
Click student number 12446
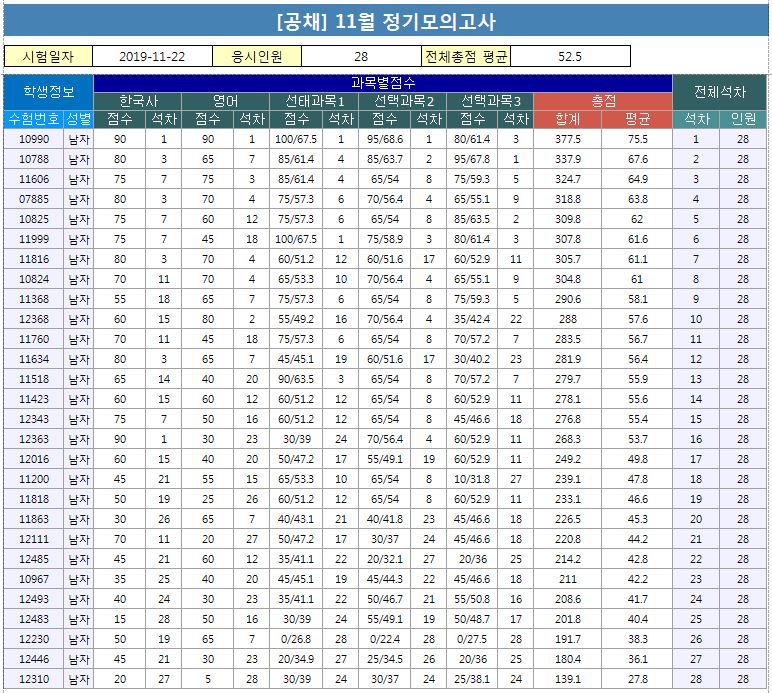pyautogui.click(x=33, y=659)
